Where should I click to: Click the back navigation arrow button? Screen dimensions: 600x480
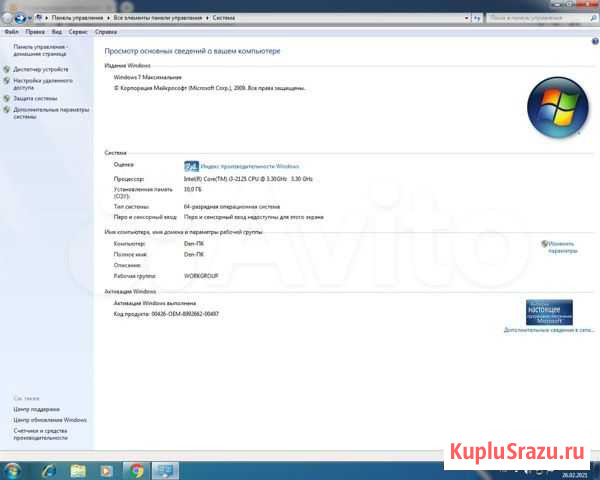(9, 19)
